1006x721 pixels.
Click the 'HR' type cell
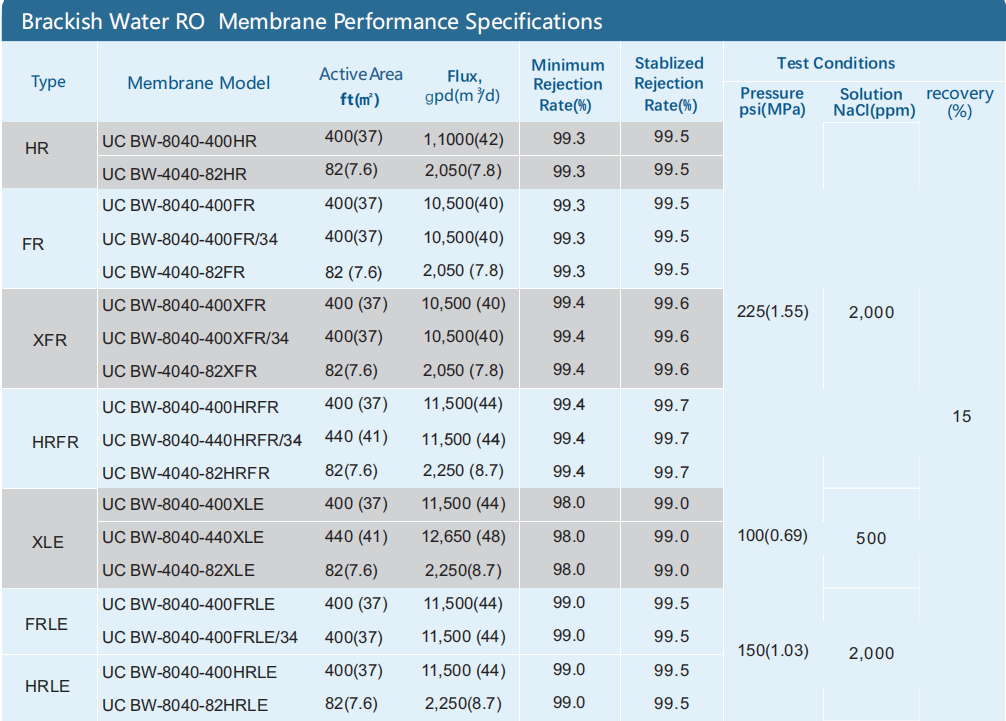37,149
